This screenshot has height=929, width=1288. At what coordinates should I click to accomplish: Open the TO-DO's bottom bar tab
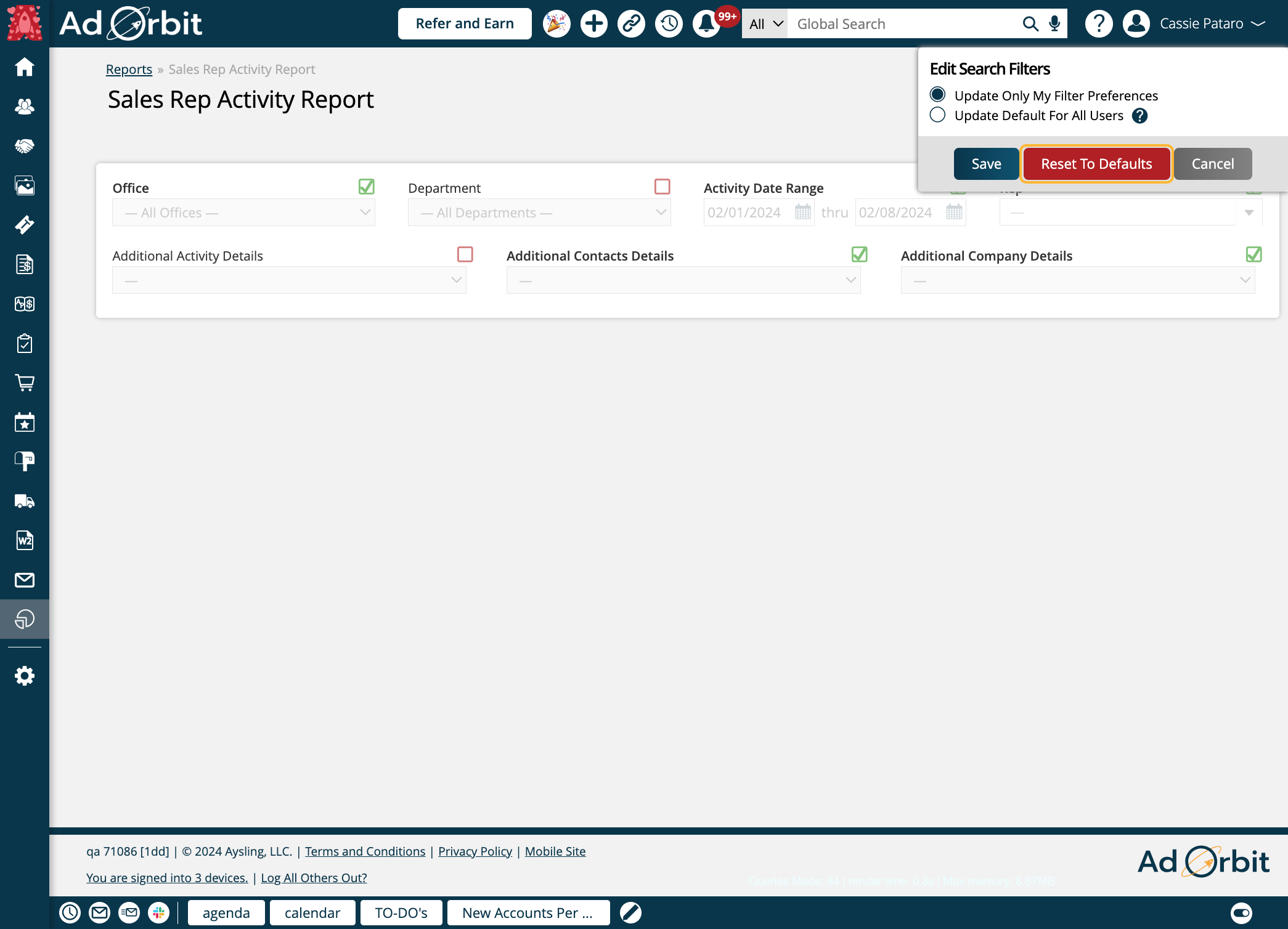pos(401,912)
